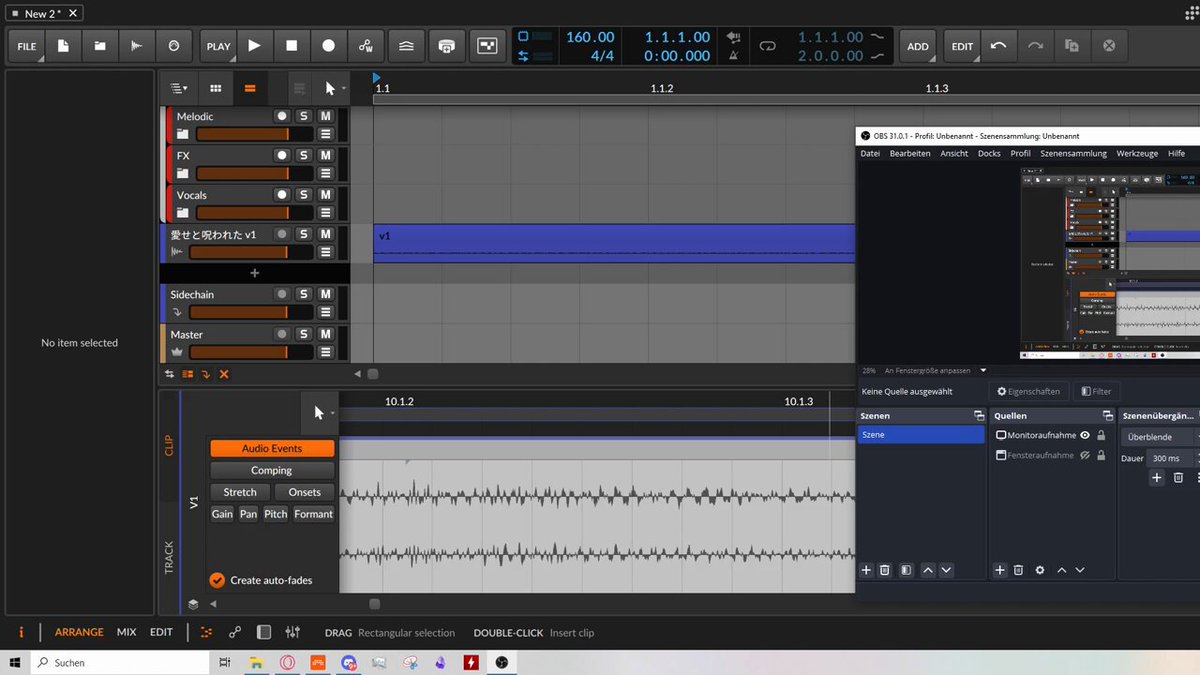This screenshot has width=1200, height=675.
Task: Mute the Vocals track
Action: pos(325,195)
